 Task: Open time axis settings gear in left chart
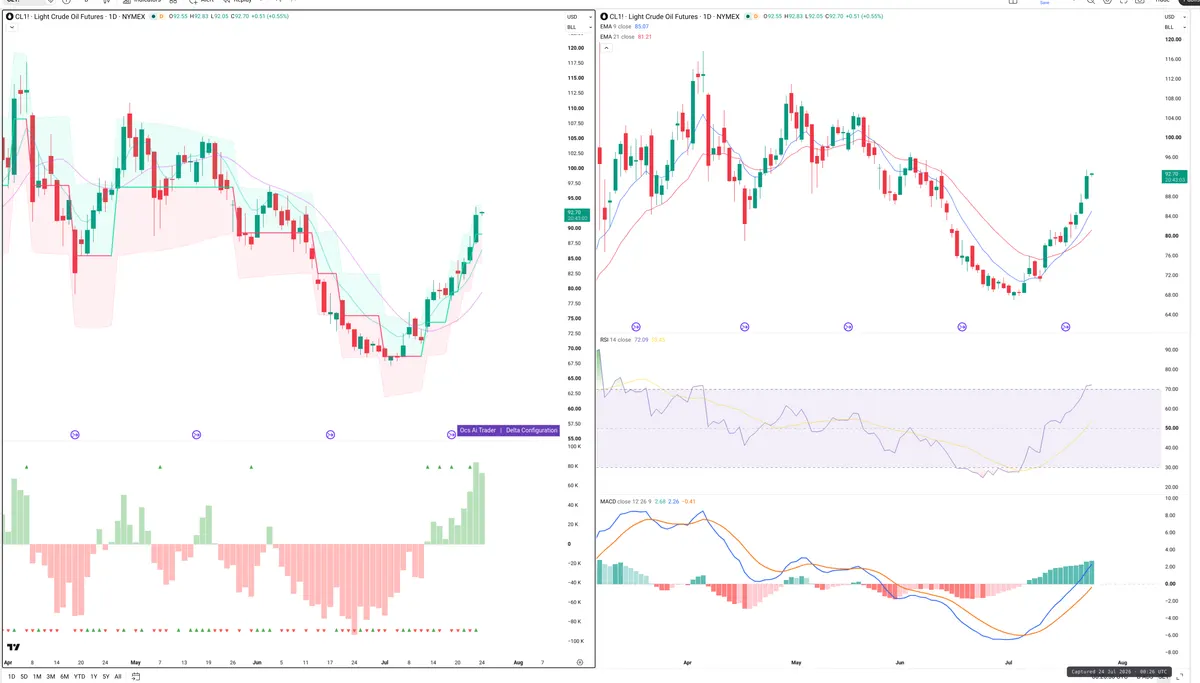pyautogui.click(x=580, y=662)
